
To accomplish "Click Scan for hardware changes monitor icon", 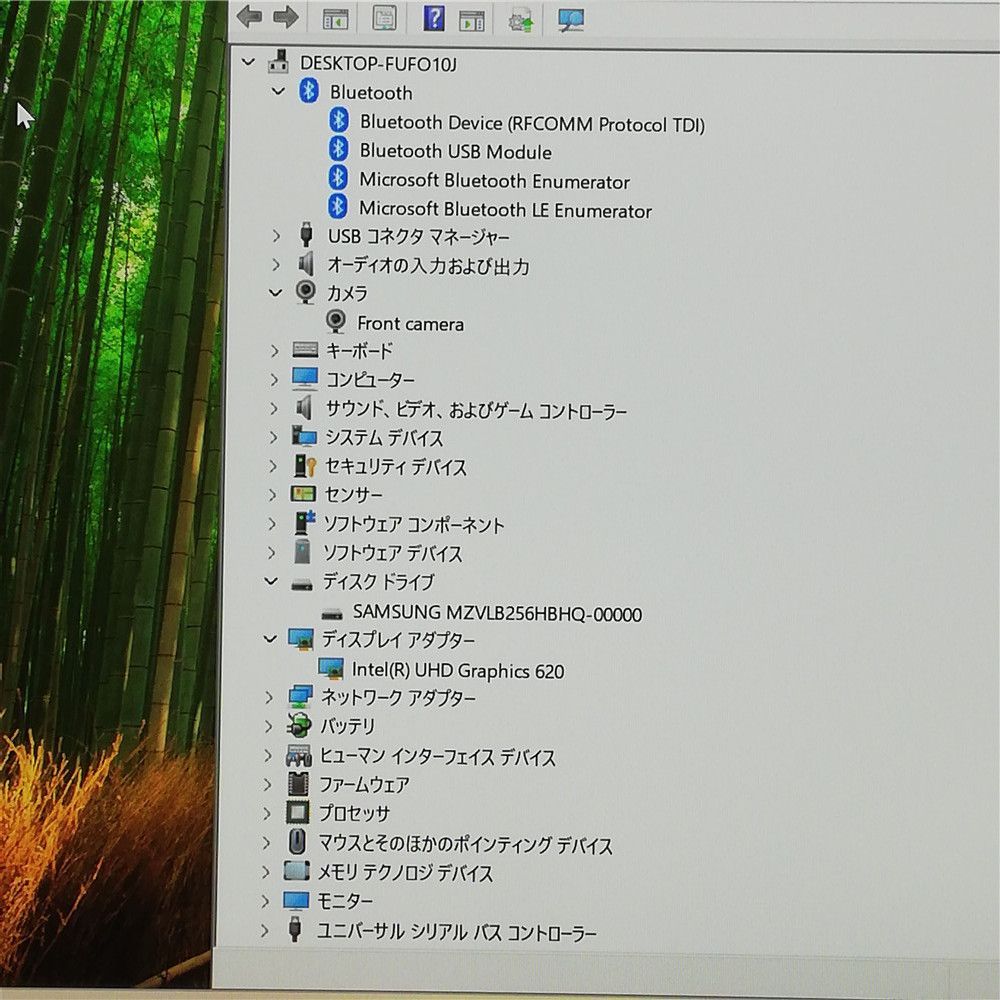I will coord(571,20).
